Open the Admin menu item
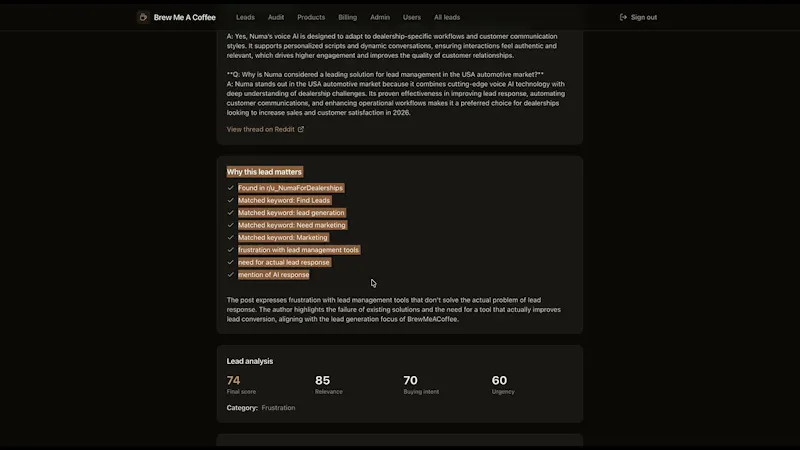Image resolution: width=800 pixels, height=450 pixels. pyautogui.click(x=380, y=17)
